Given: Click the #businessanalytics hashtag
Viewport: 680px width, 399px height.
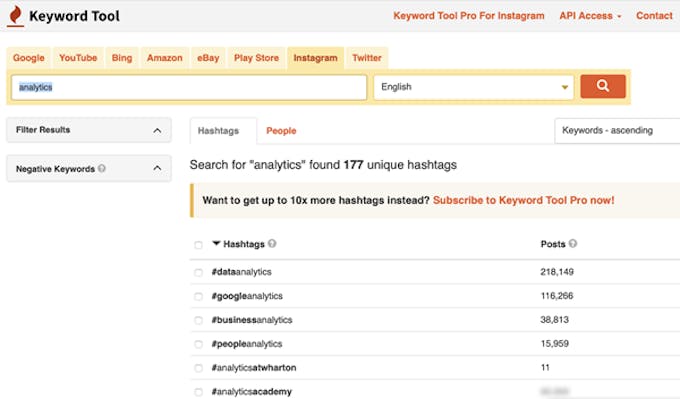Looking at the screenshot, I should 252,320.
